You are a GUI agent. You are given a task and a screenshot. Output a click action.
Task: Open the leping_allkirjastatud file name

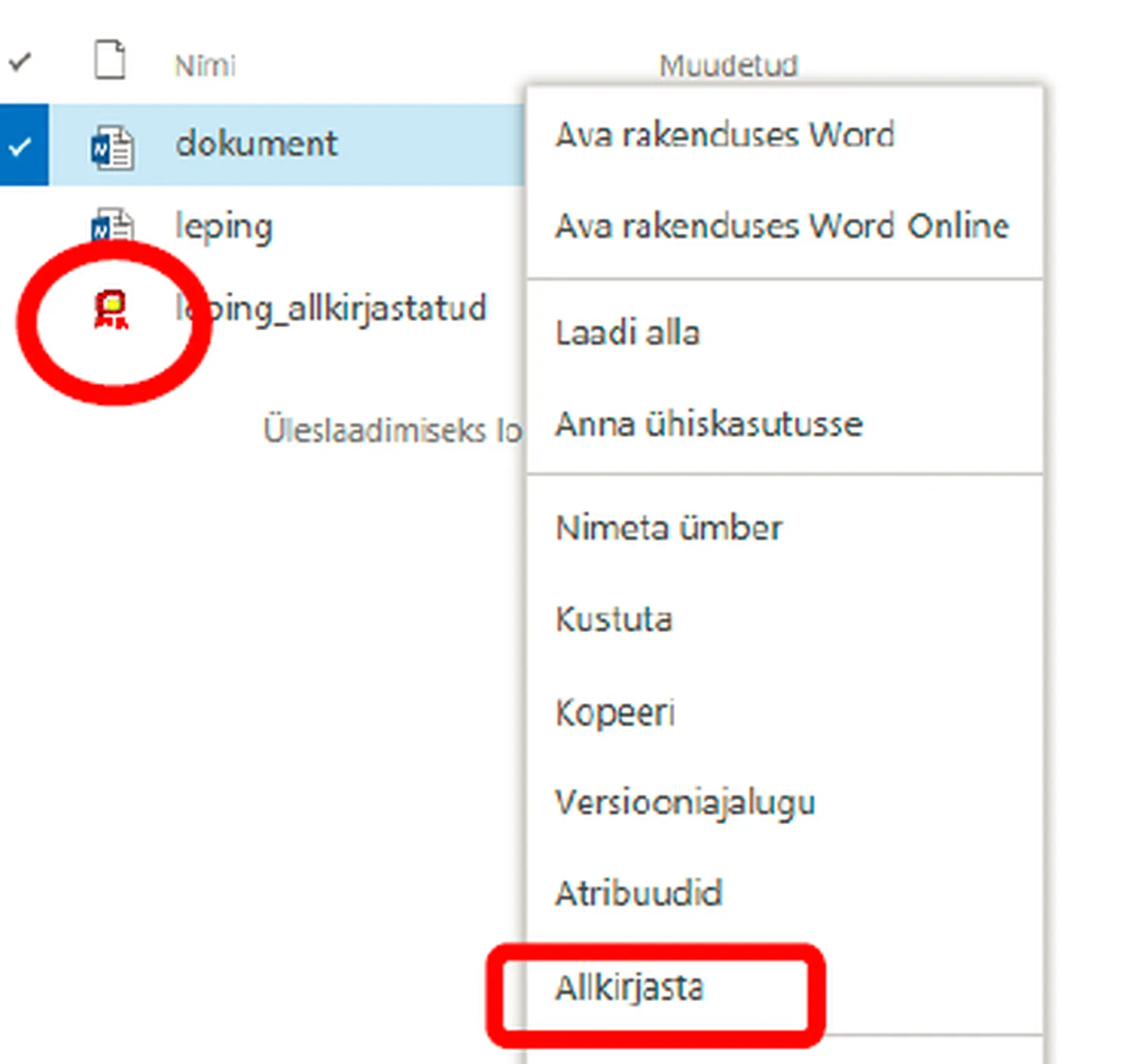(331, 309)
